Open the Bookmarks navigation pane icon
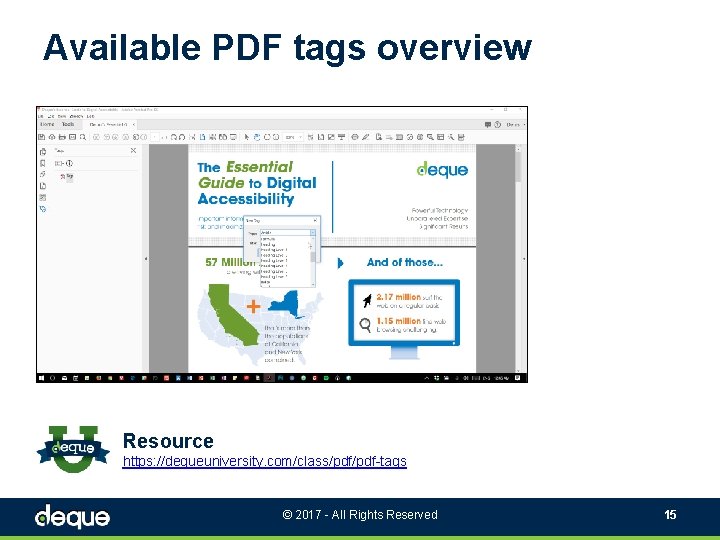The width and height of the screenshot is (720, 540). (43, 163)
